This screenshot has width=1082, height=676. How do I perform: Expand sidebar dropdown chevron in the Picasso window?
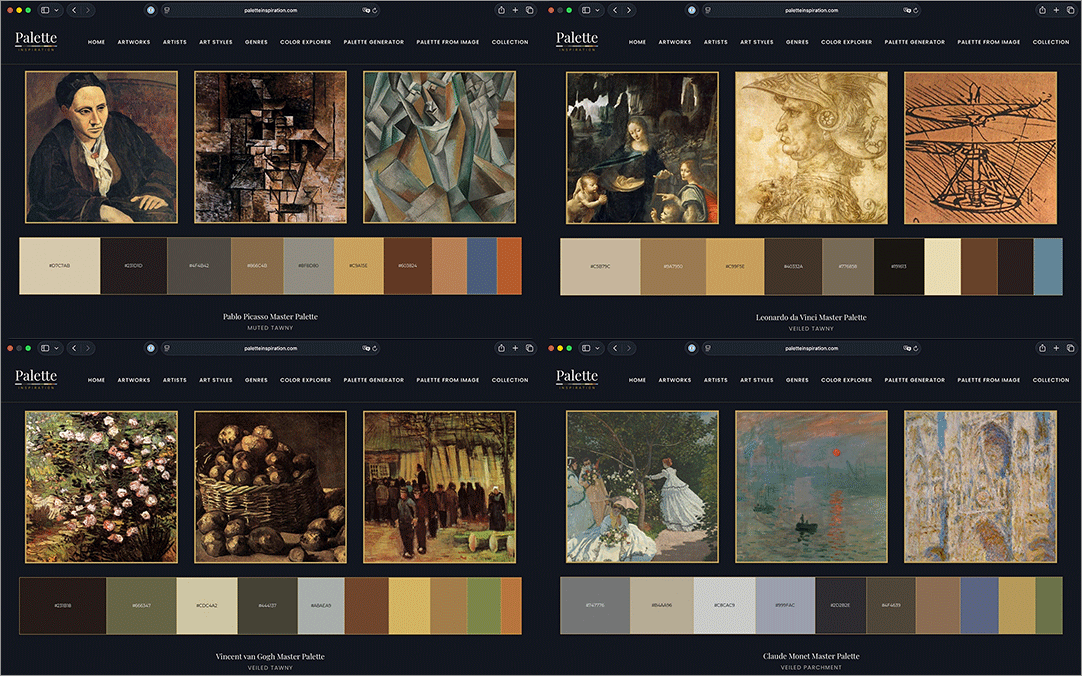[x=56, y=10]
